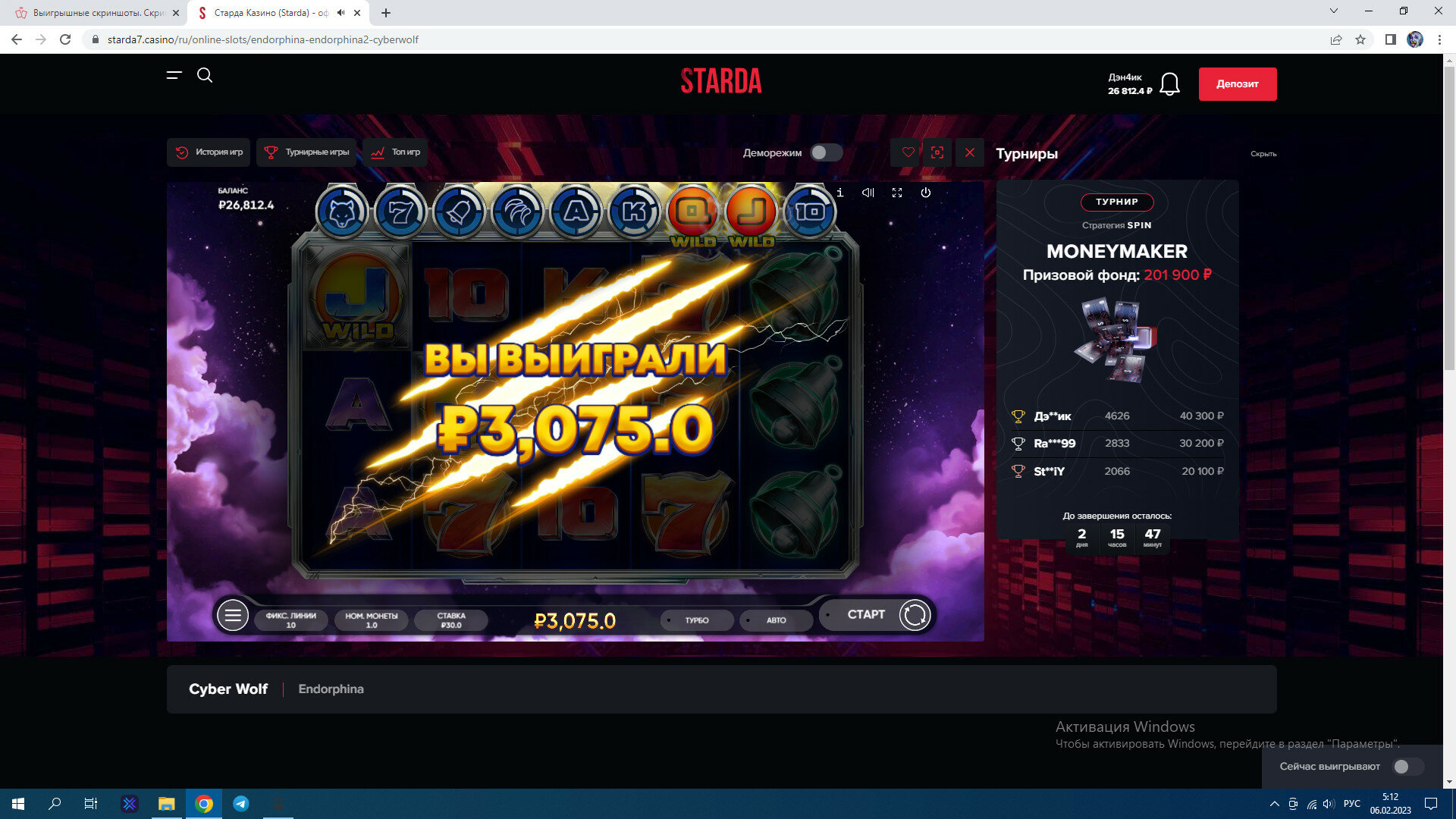Screen dimensions: 1456x819
Task: Open the НОМ. МОНЕТЫ coin value selector
Action: (x=372, y=620)
